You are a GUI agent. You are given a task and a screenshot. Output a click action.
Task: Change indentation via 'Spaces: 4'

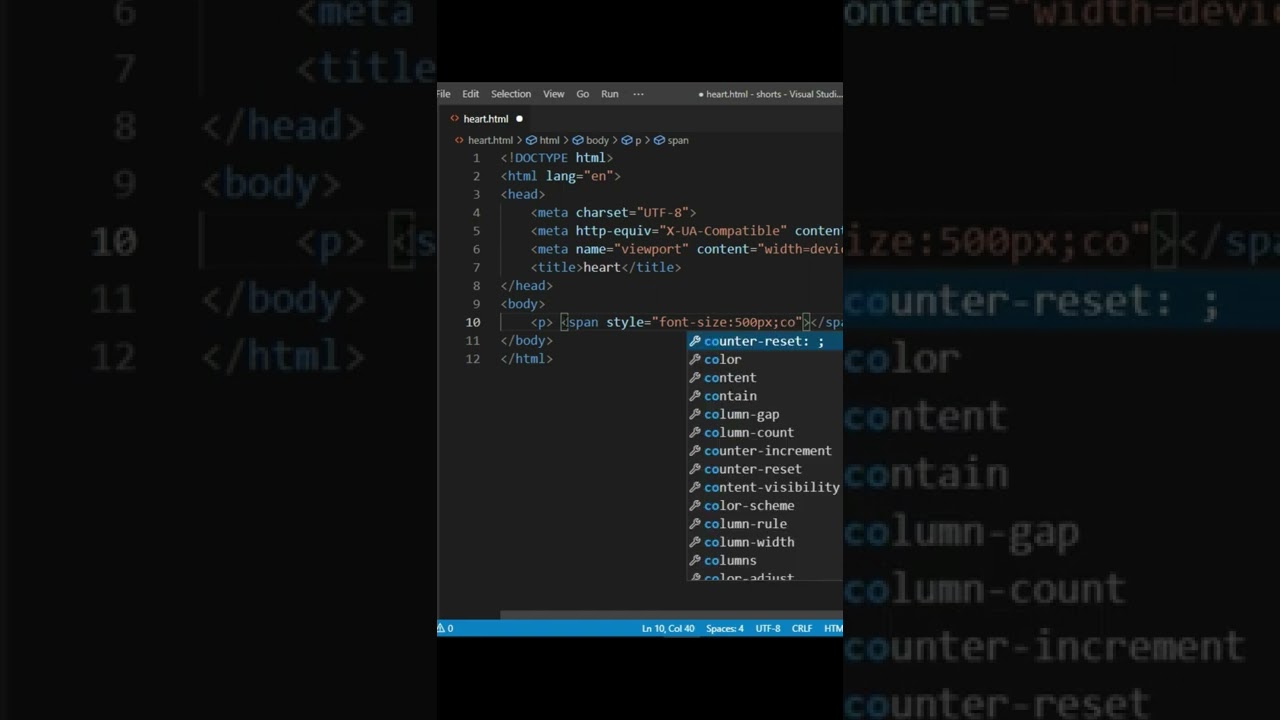tap(725, 628)
